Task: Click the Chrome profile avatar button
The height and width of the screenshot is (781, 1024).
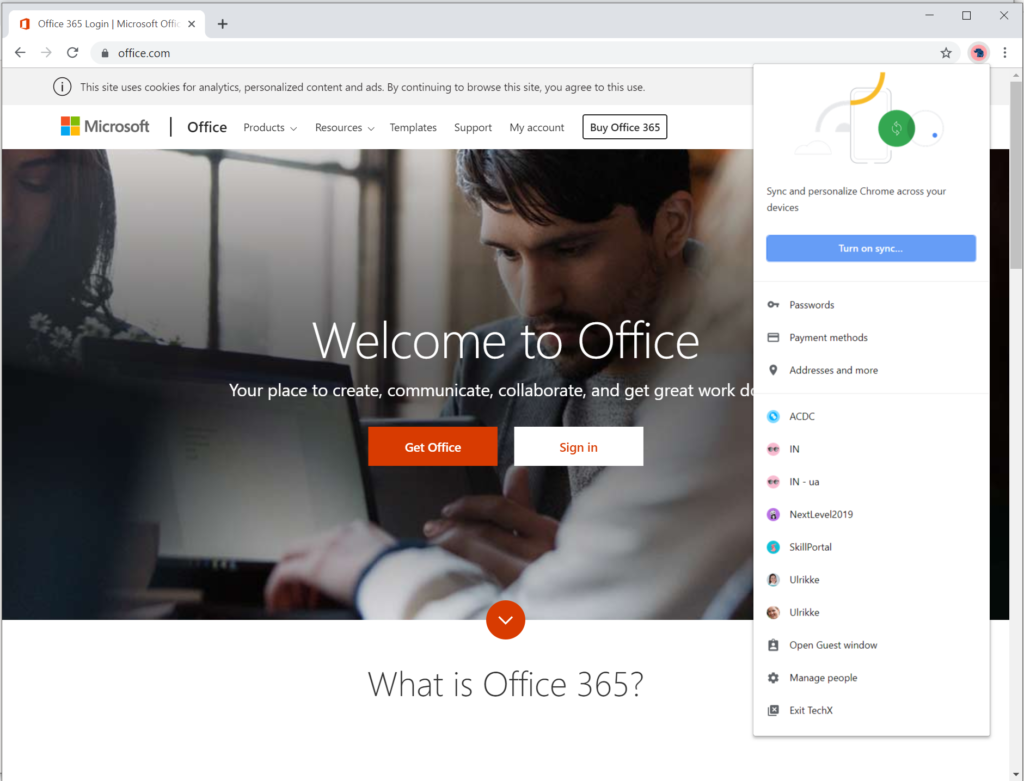Action: point(978,53)
